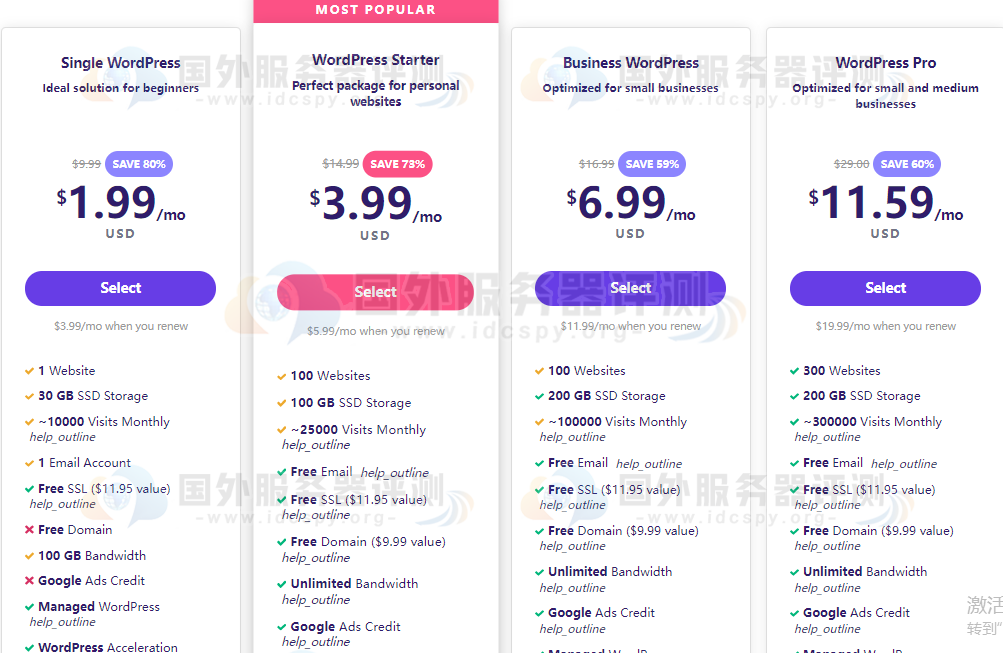Click help icon under Business plan's Google Ads Credit
The height and width of the screenshot is (653, 1003).
point(572,629)
